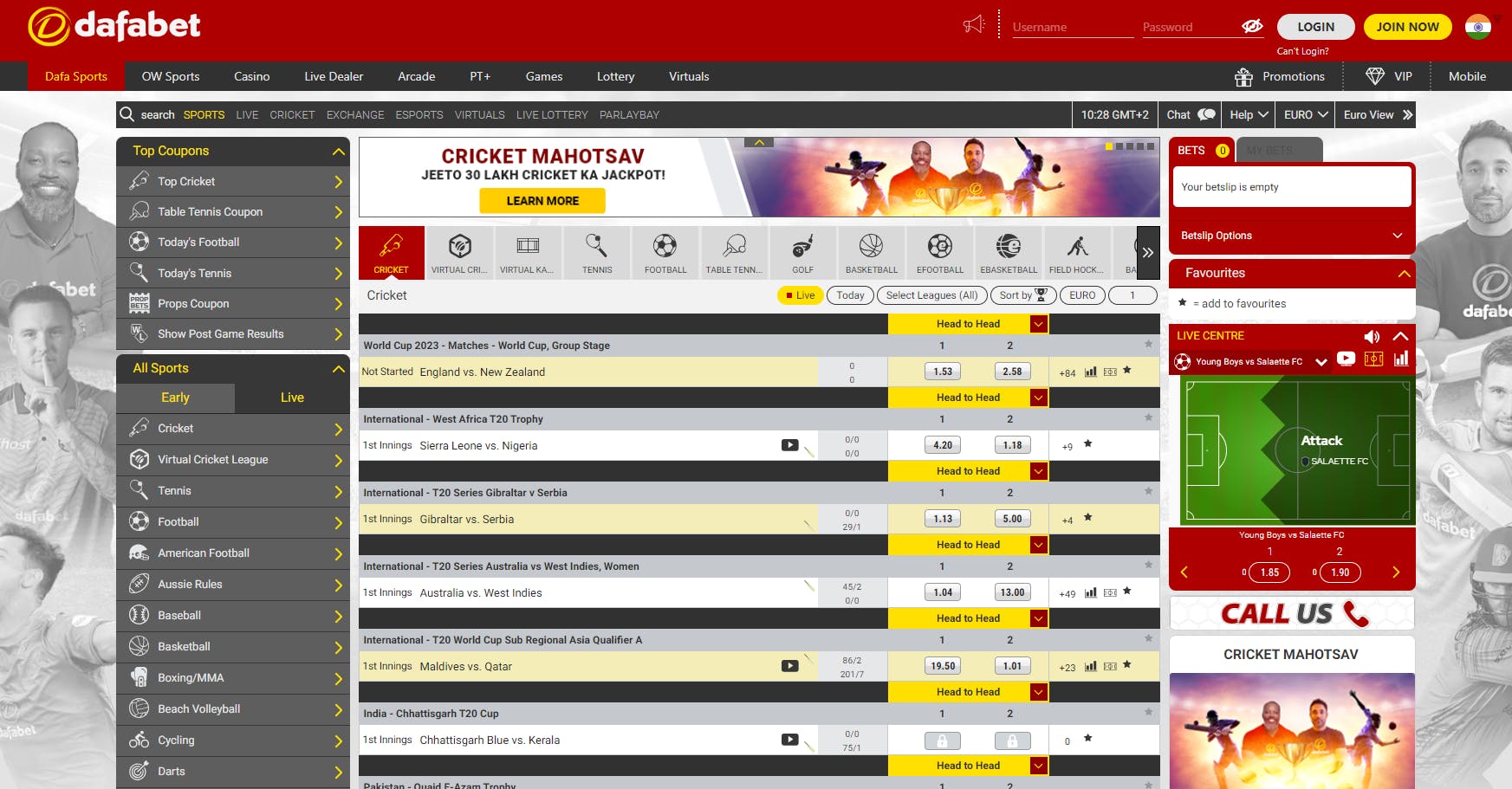
Task: Select the eFootball sport icon
Action: click(940, 252)
